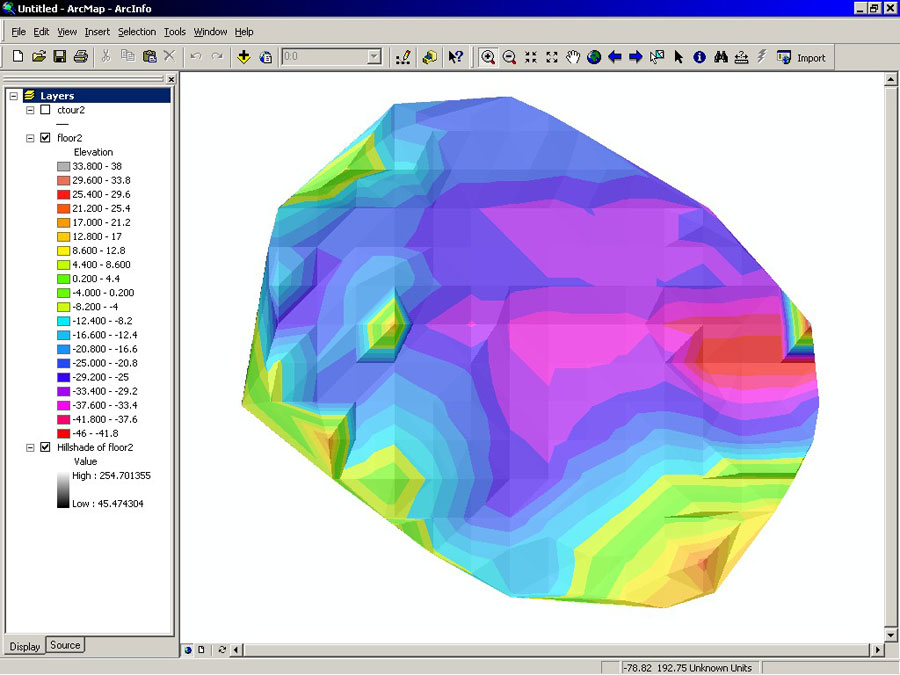This screenshot has height=675, width=900.
Task: Open the Tools menu
Action: pos(174,32)
